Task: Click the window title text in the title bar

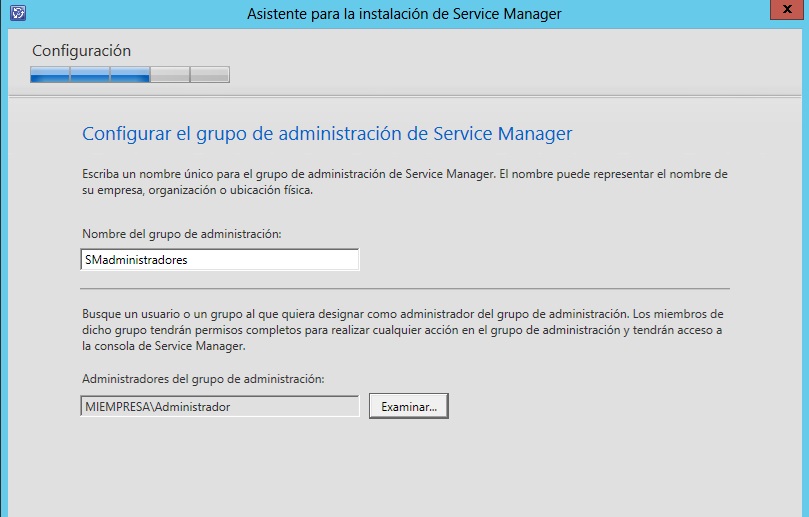Action: tap(404, 13)
